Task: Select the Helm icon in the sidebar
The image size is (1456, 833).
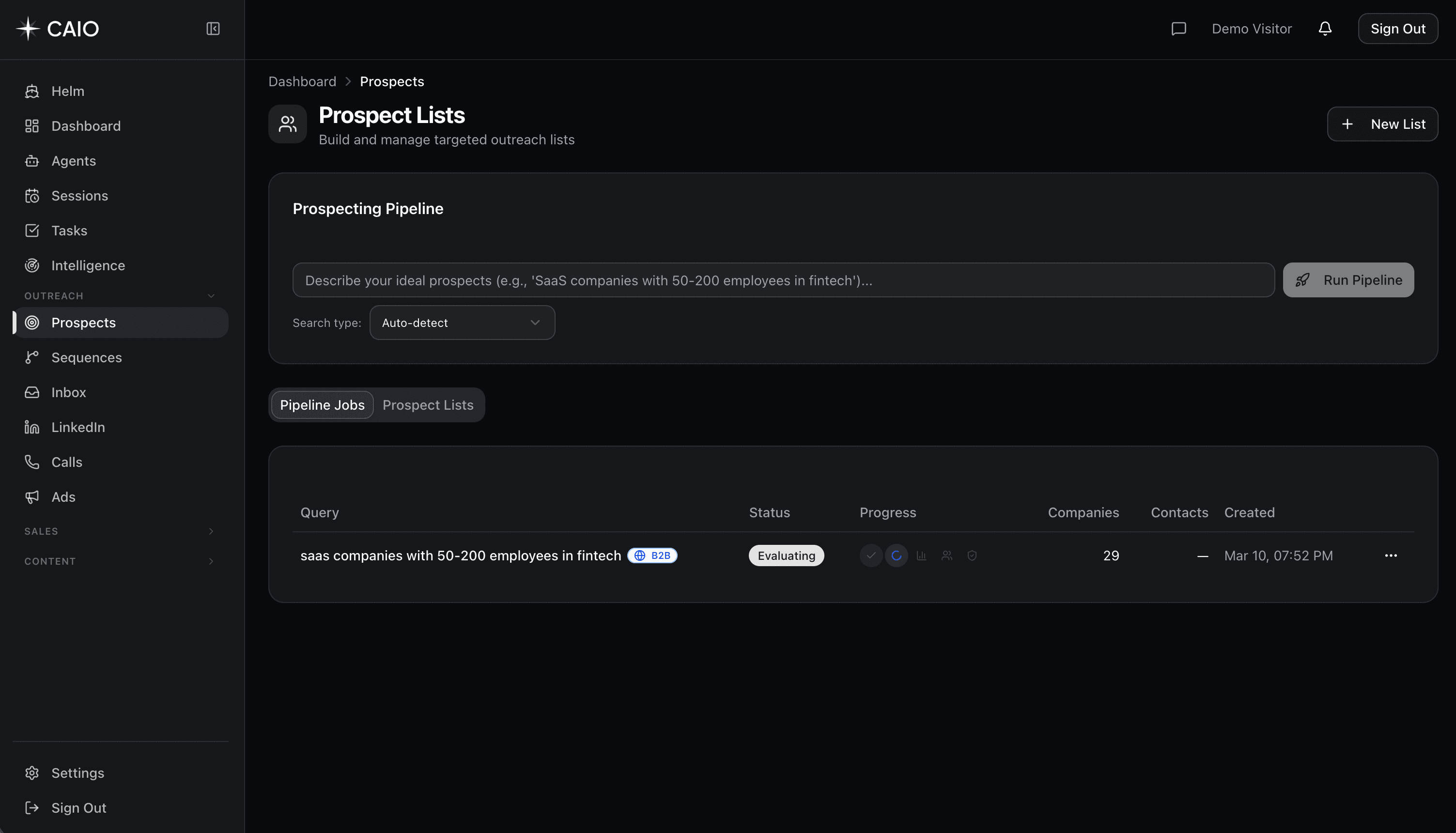Action: (x=32, y=91)
